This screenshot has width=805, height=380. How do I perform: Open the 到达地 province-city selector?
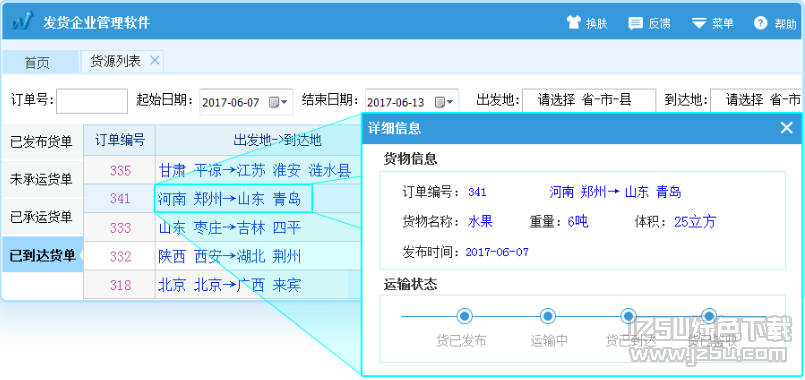[757, 100]
